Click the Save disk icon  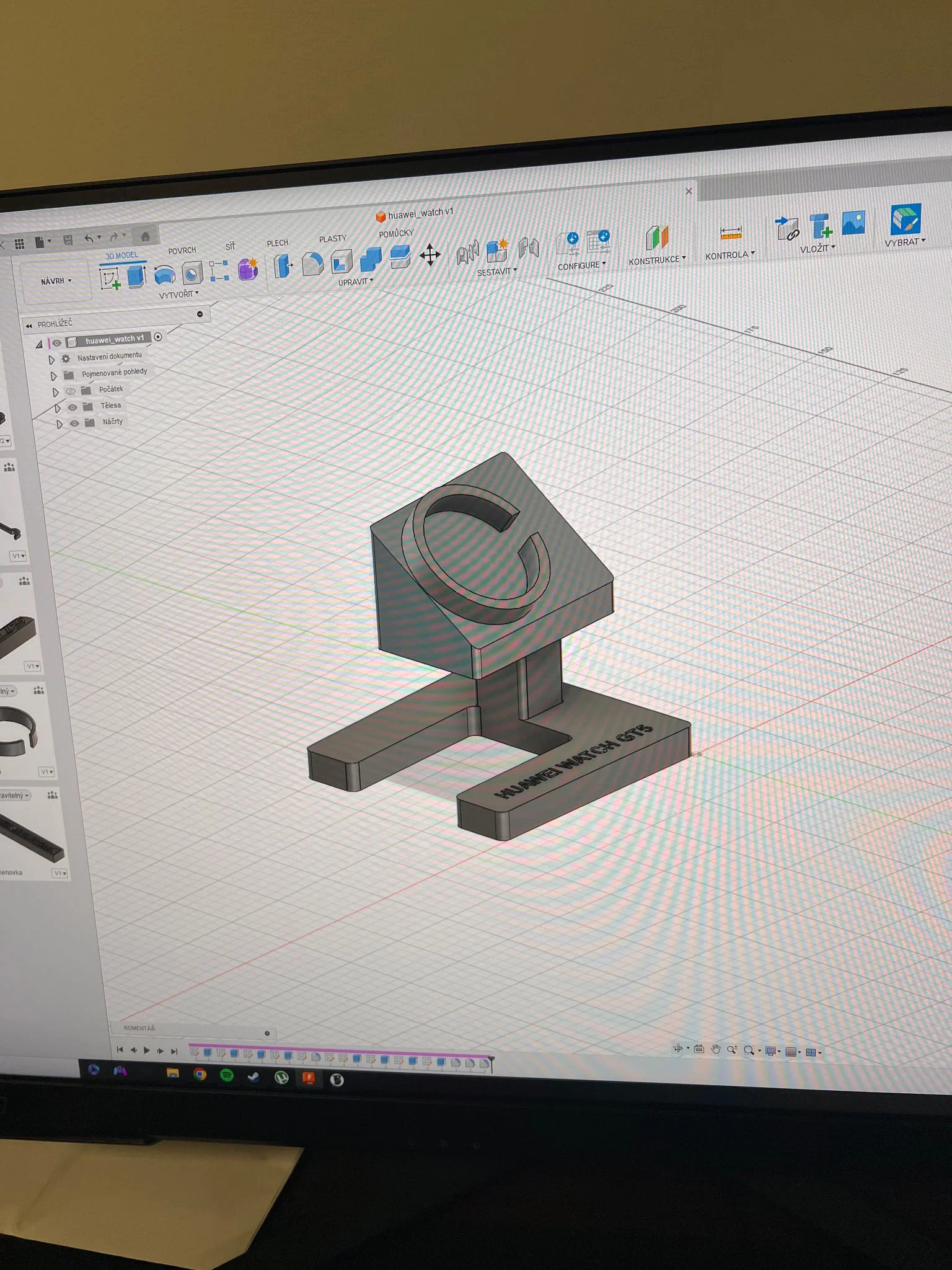click(x=68, y=240)
